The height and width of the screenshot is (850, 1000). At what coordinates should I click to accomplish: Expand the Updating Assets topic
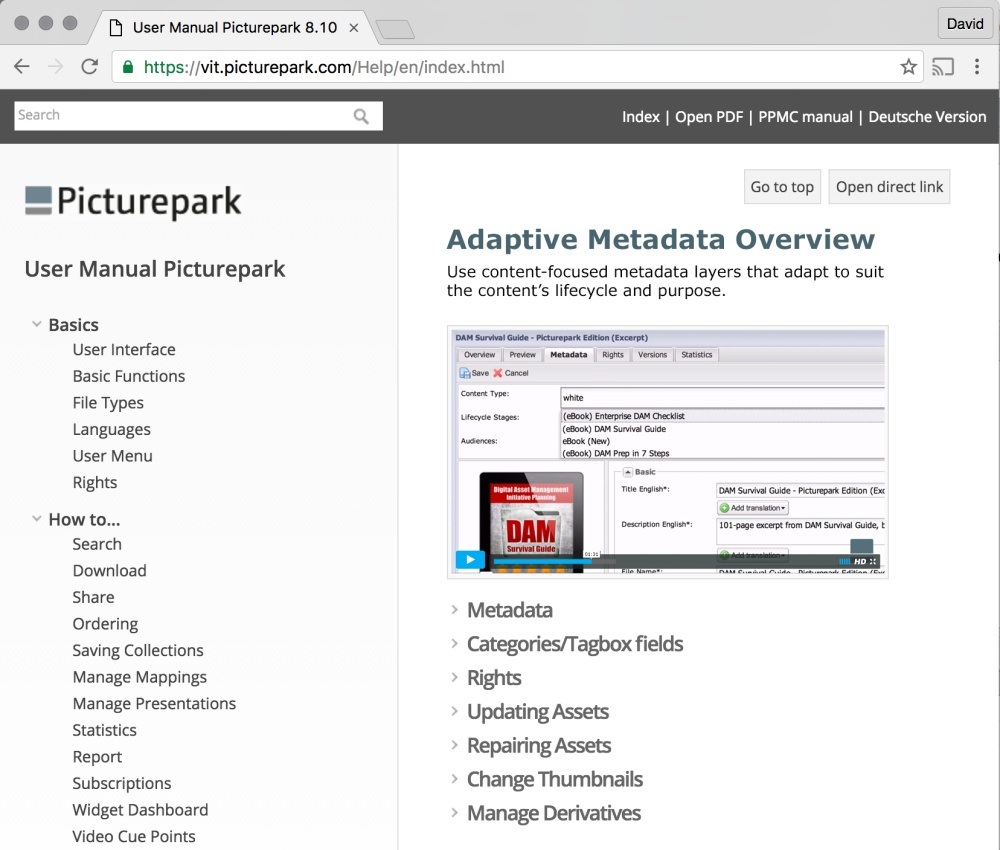coord(454,711)
